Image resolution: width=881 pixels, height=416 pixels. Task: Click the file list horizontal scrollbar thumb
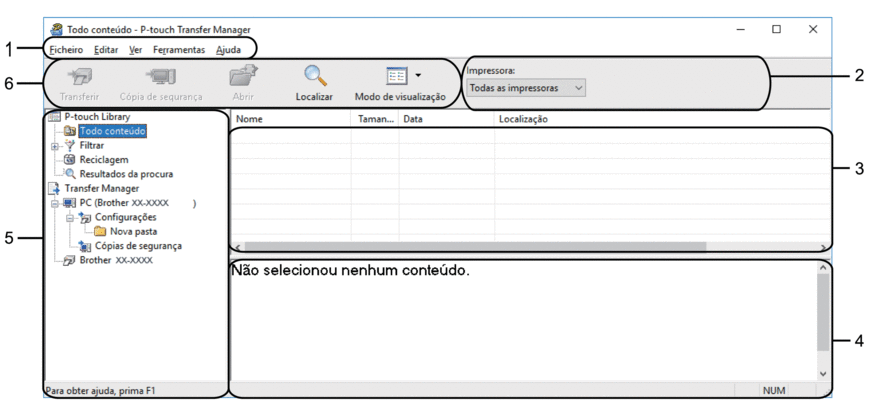pyautogui.click(x=475, y=246)
